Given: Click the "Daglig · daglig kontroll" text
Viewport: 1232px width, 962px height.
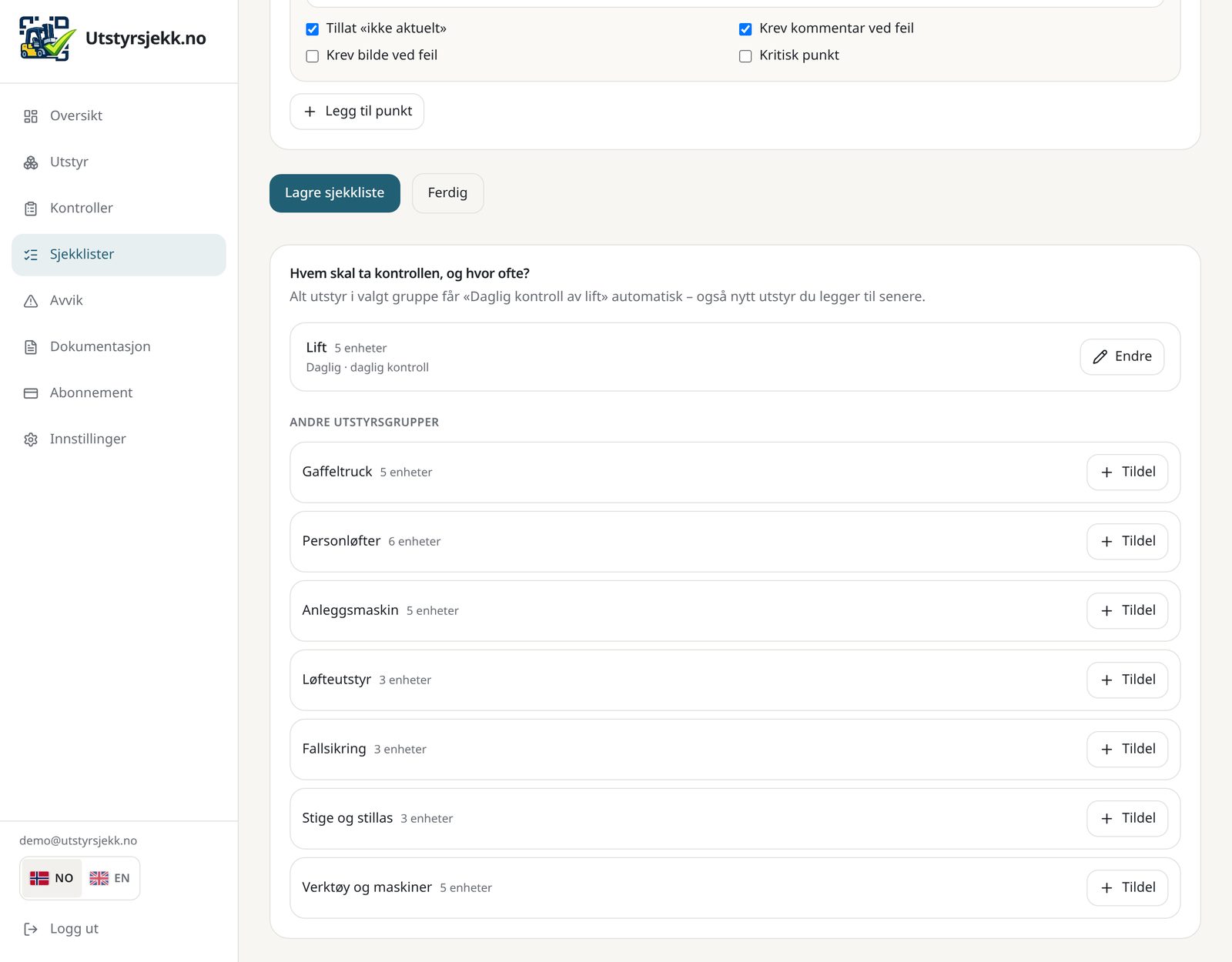Looking at the screenshot, I should [367, 368].
